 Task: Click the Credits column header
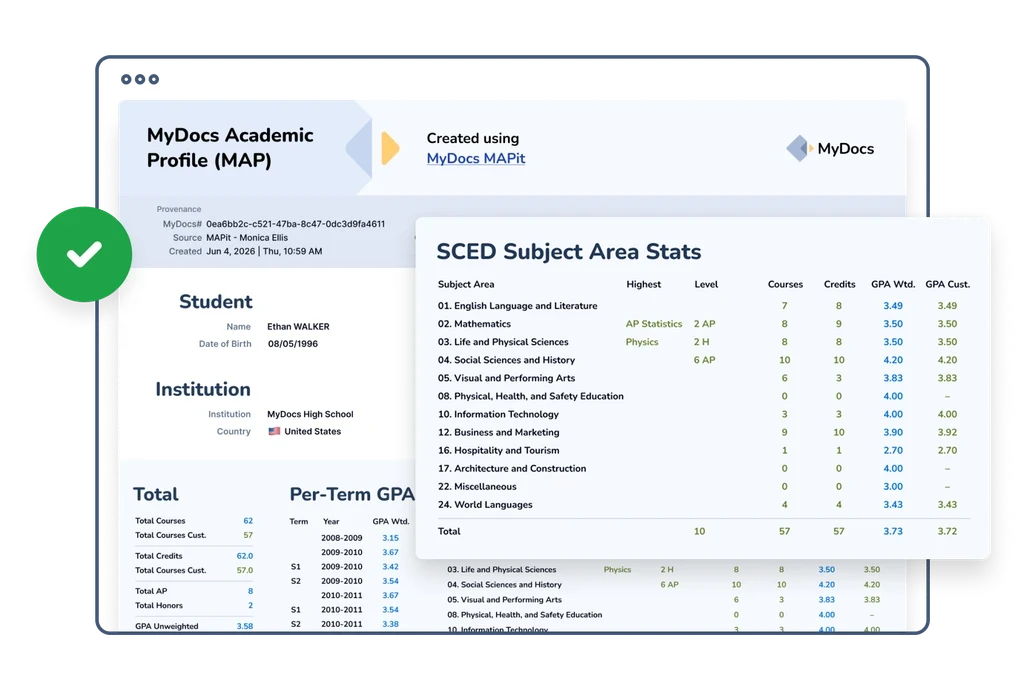839,284
